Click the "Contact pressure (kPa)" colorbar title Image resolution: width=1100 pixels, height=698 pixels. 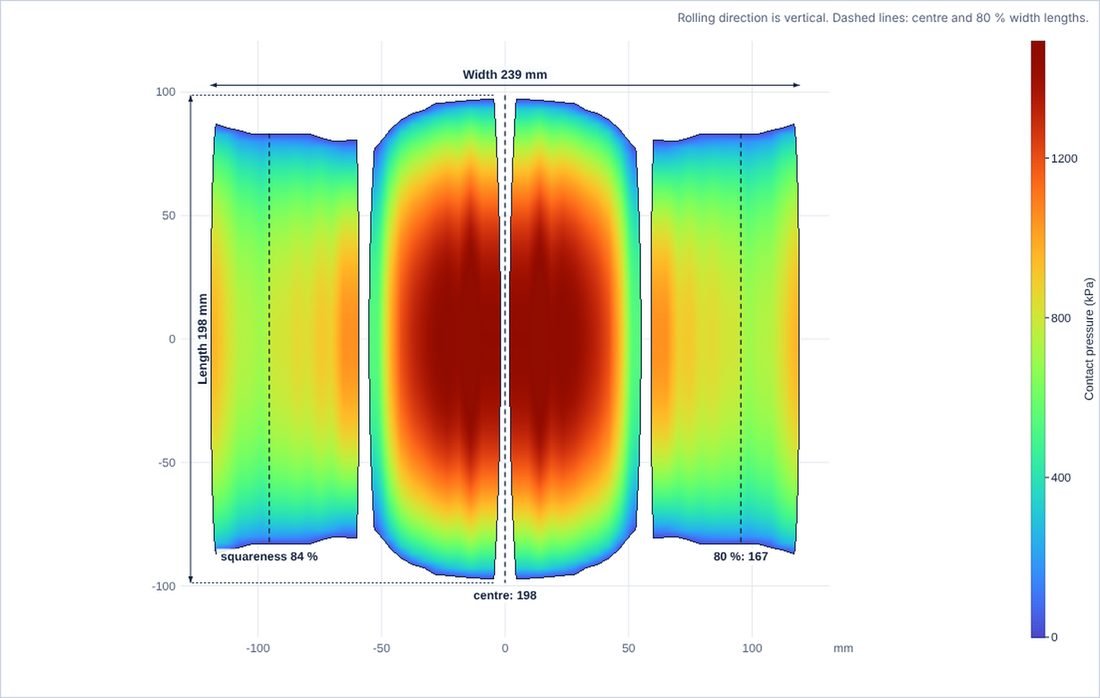pos(1089,339)
